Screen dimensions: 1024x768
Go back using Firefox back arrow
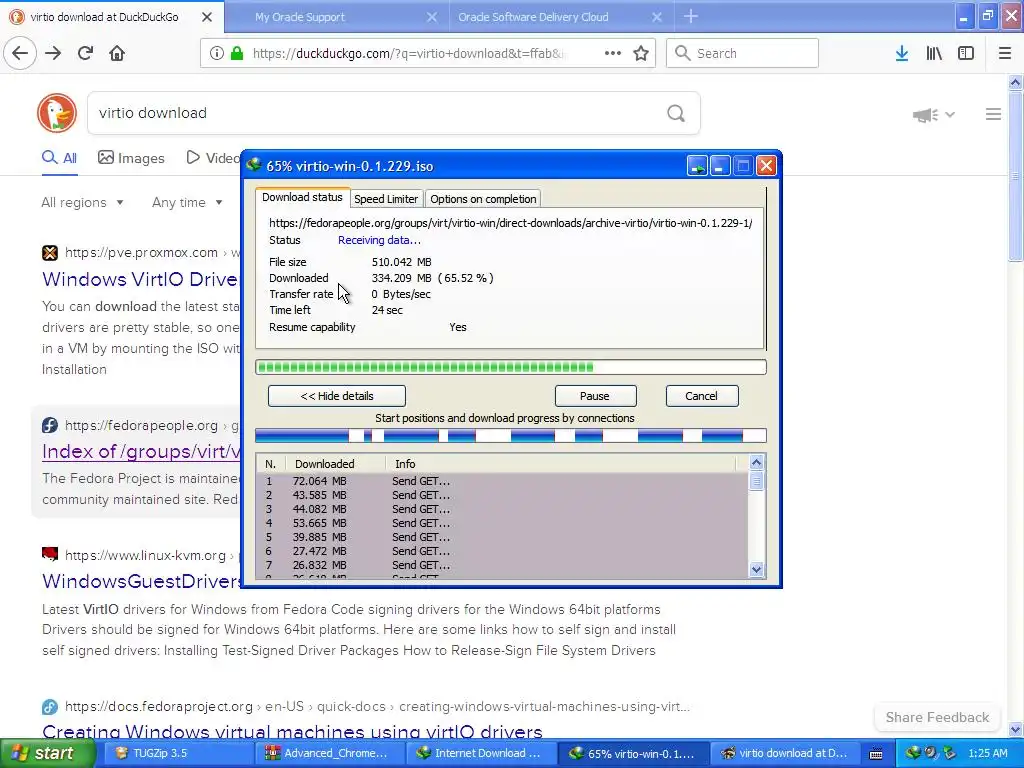pyautogui.click(x=20, y=53)
